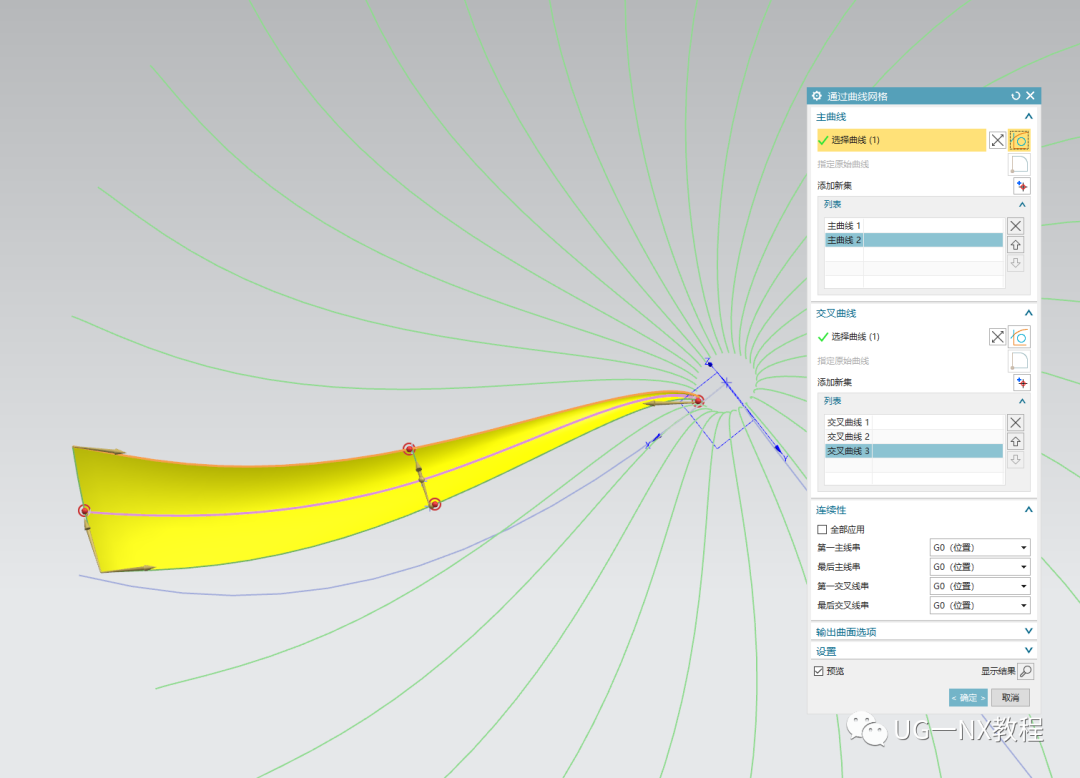Open the 第一主线串 continuity dropdown
This screenshot has height=778, width=1080.
[979, 547]
